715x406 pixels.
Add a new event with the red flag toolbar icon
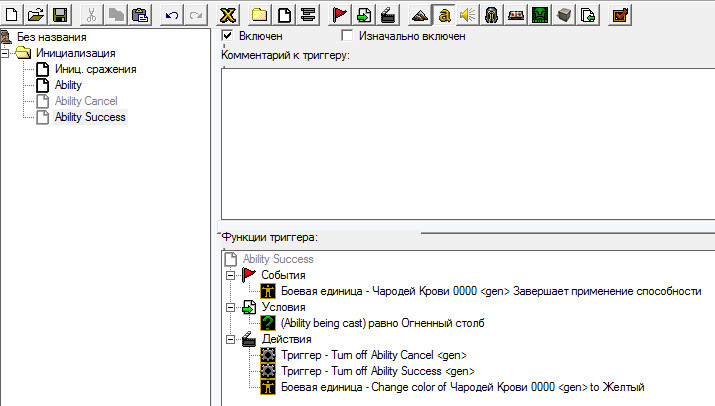pyautogui.click(x=340, y=15)
